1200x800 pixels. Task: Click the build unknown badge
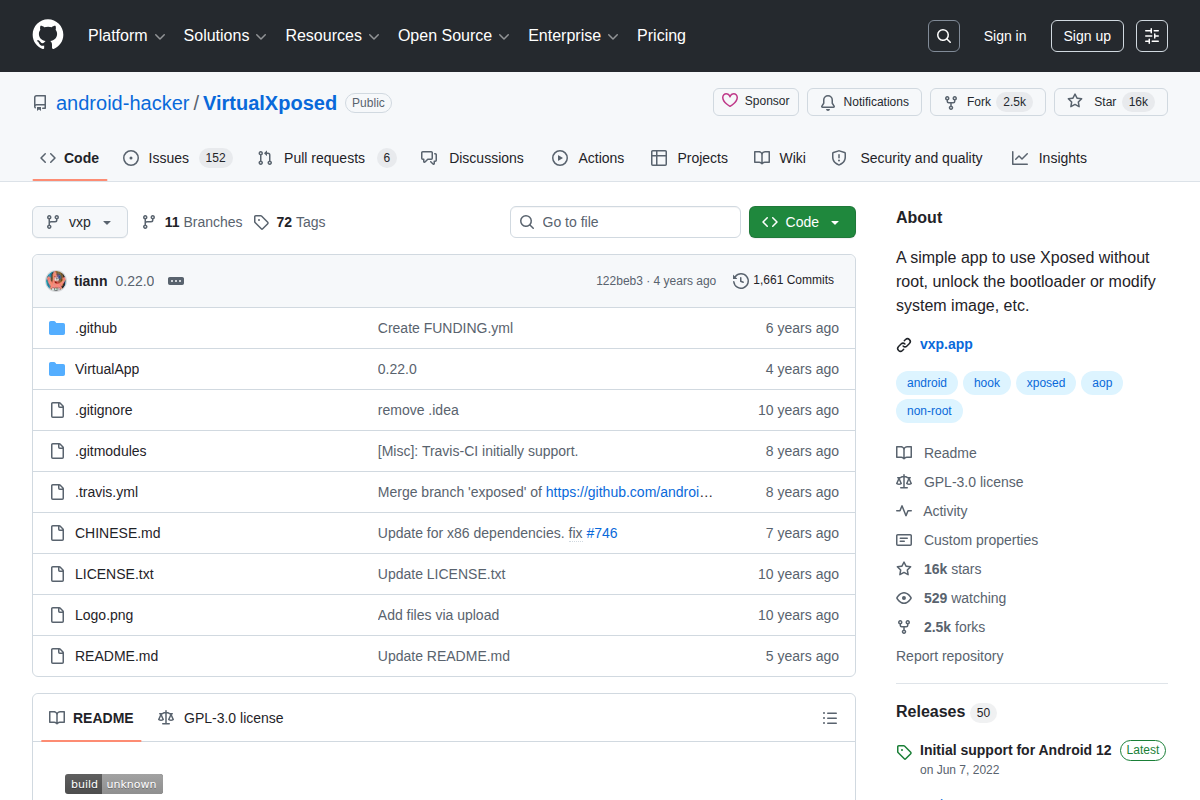114,784
